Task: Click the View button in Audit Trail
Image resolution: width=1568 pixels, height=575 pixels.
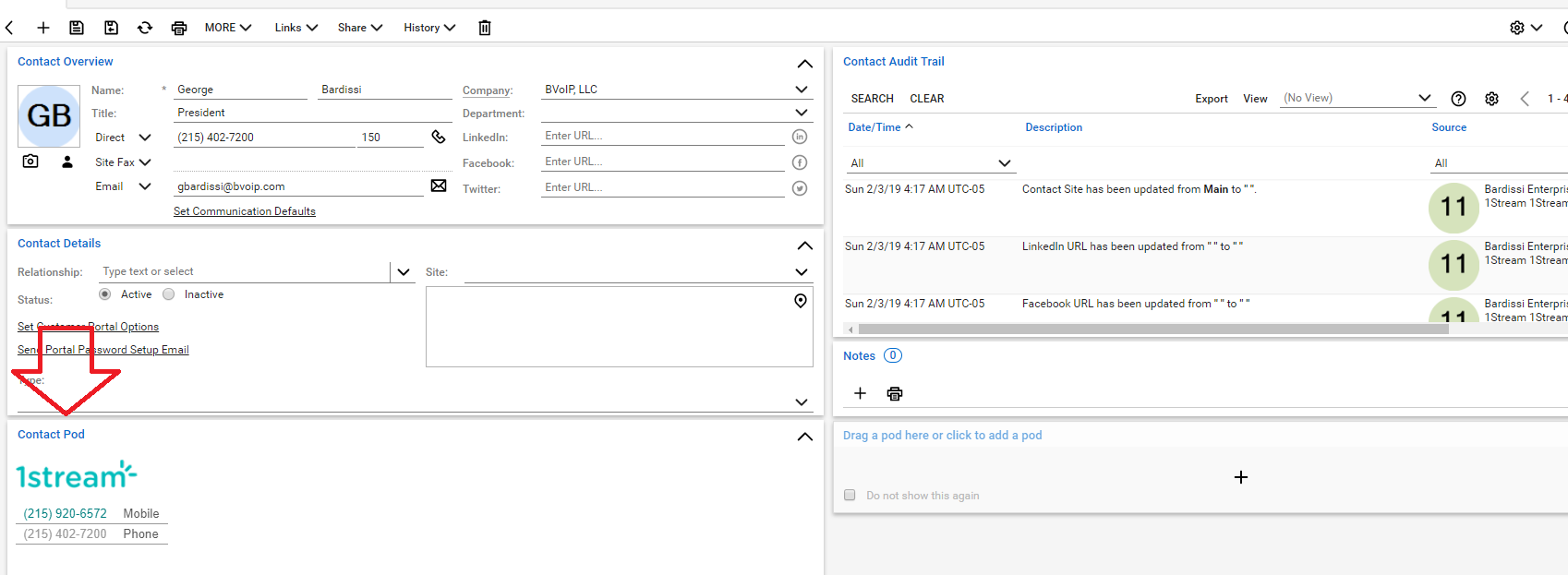Action: pyautogui.click(x=1255, y=99)
